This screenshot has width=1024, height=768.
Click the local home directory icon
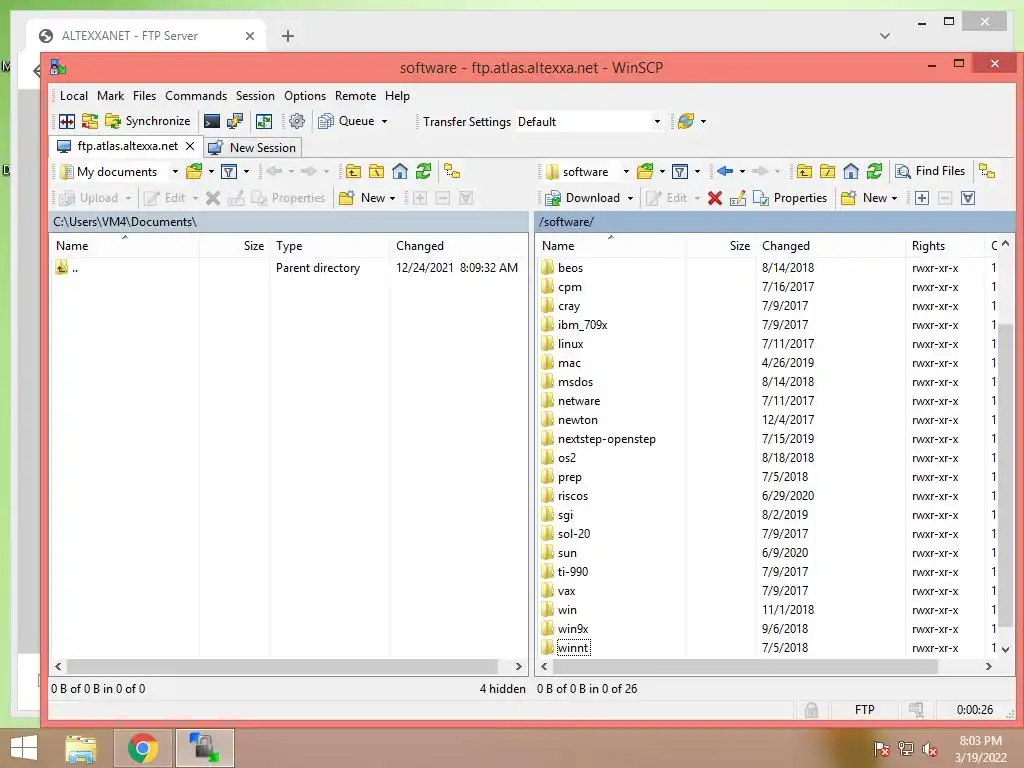tap(400, 172)
